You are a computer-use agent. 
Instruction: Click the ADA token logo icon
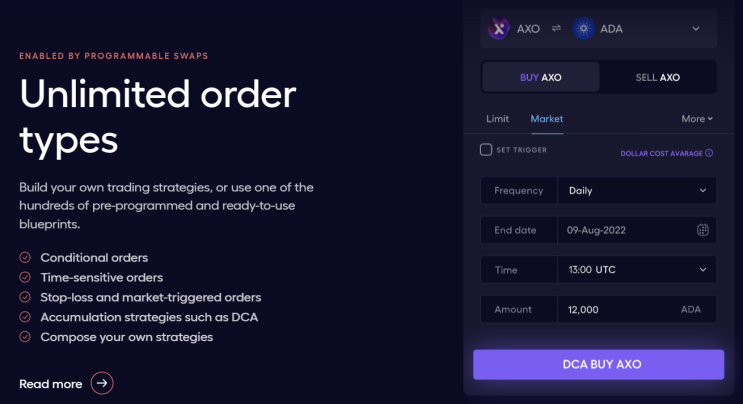(x=584, y=28)
